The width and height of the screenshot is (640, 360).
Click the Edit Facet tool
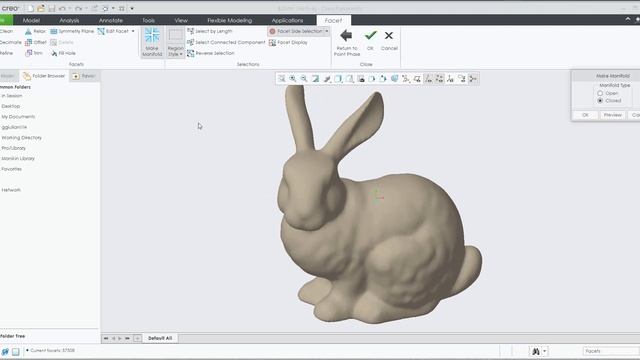tap(113, 31)
